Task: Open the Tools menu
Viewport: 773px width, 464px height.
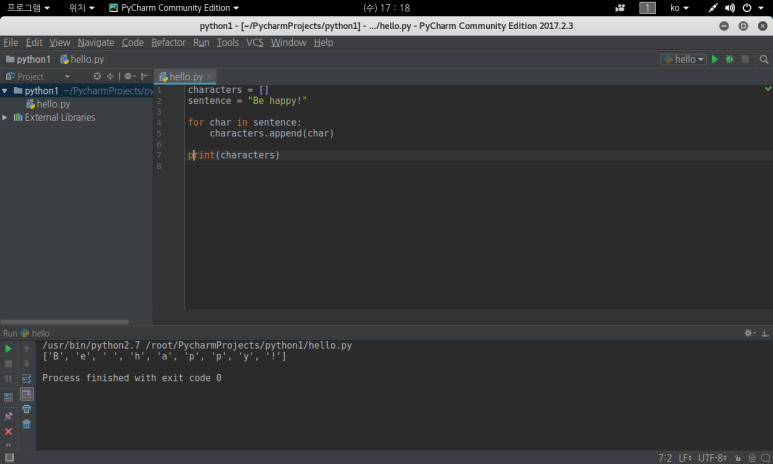Action: click(228, 42)
